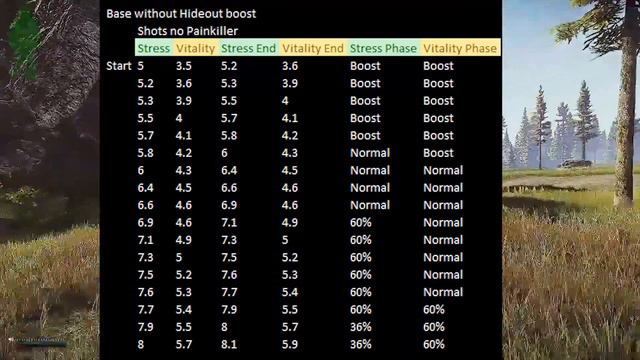The width and height of the screenshot is (640, 360).
Task: Click Vitality End 5.7 in the 7.9 stress row
Action: 290,327
